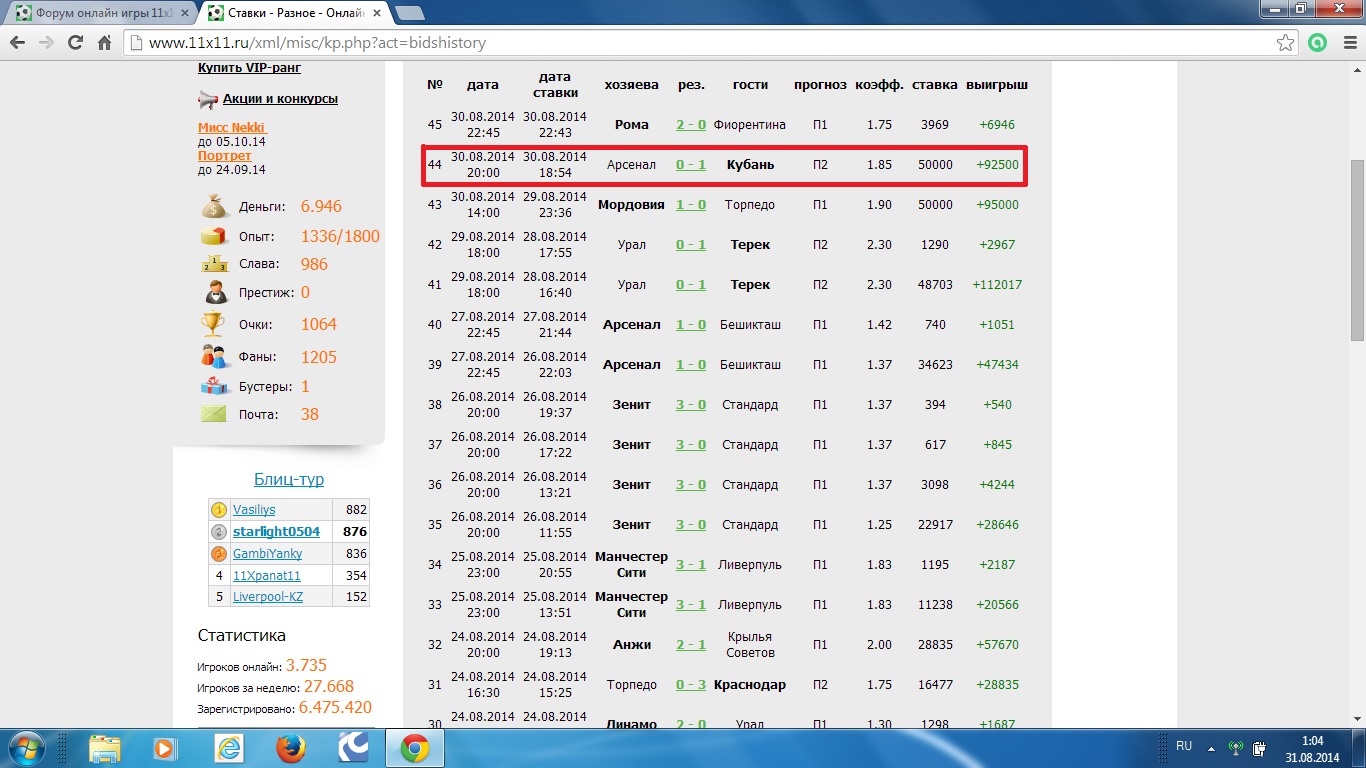Click the trophy Очки icon

click(214, 324)
